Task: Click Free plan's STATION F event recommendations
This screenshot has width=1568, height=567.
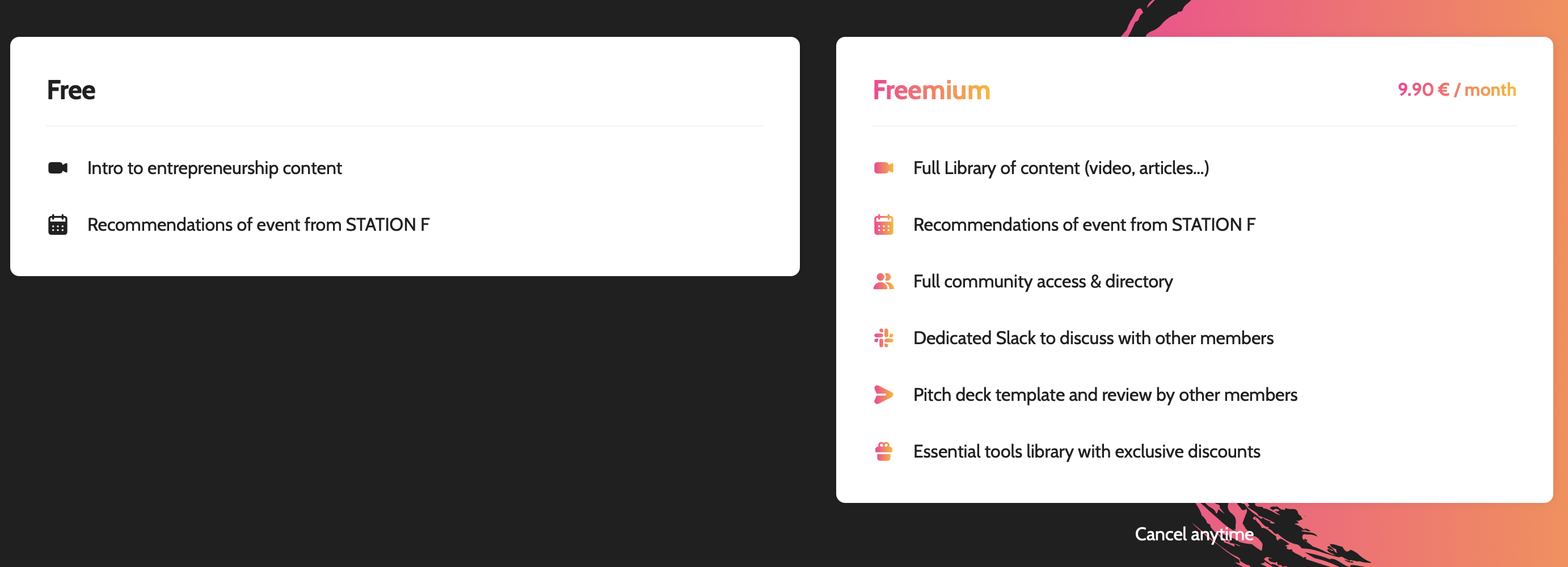Action: coord(258,225)
